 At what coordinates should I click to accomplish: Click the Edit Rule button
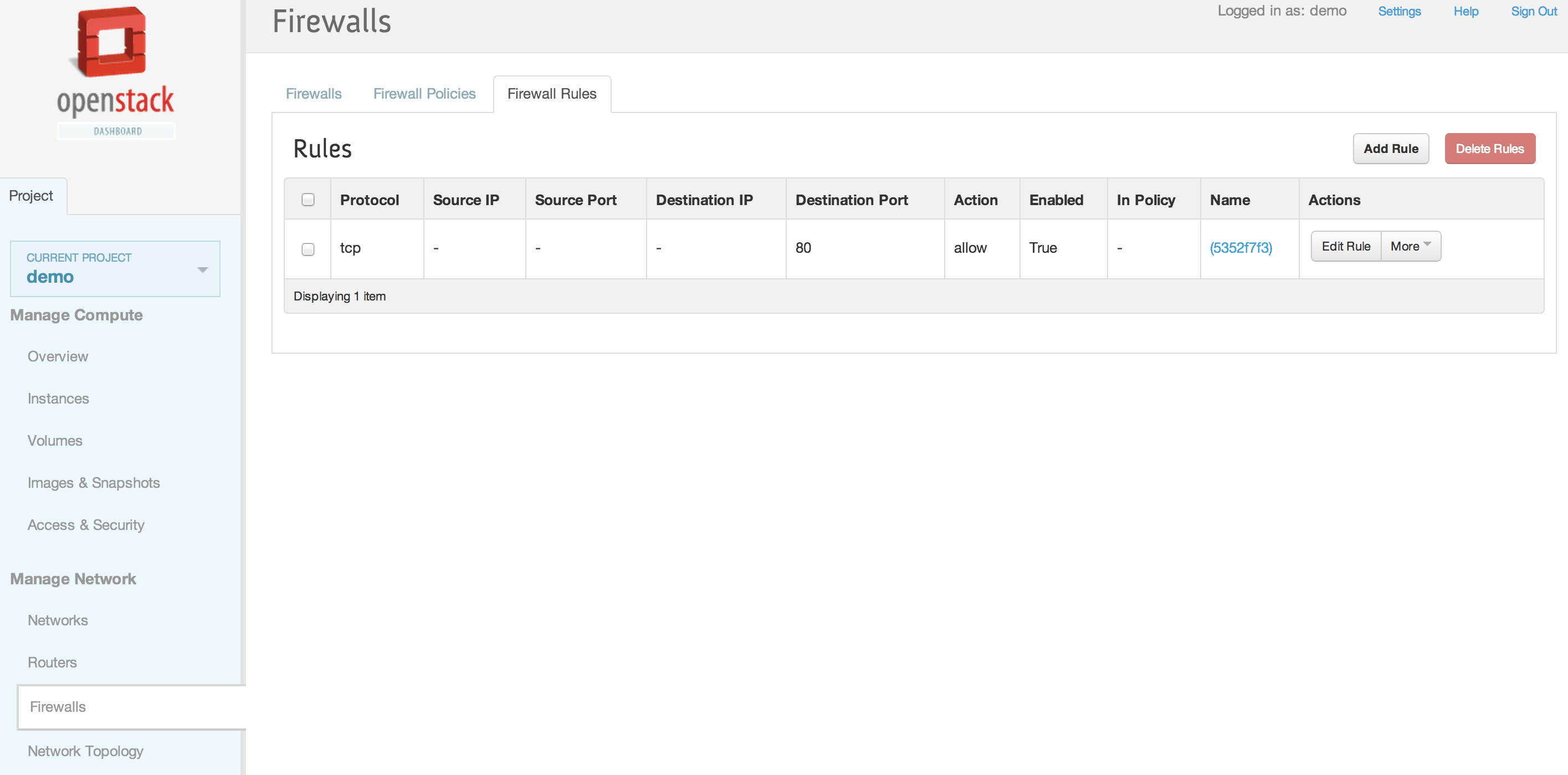[1345, 247]
